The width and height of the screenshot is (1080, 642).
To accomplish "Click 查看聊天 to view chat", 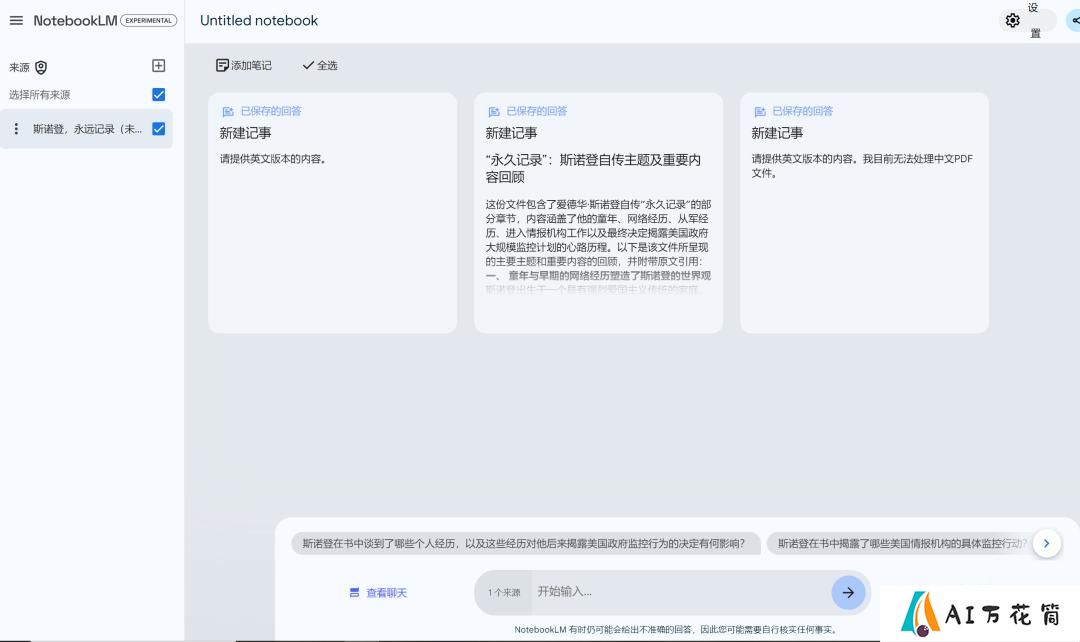I will click(378, 592).
